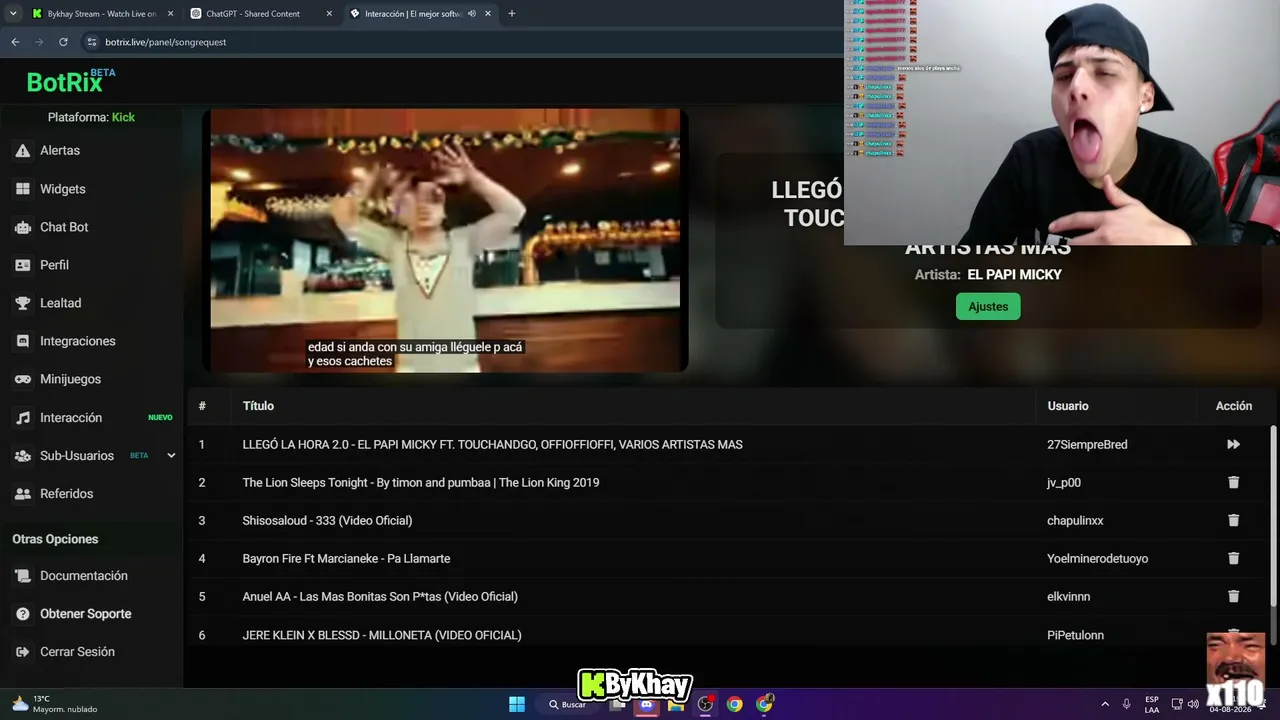Select the song title 'Shisosaloud - 333 (Video Oficial)'
The width and height of the screenshot is (1280, 720).
pyautogui.click(x=327, y=520)
